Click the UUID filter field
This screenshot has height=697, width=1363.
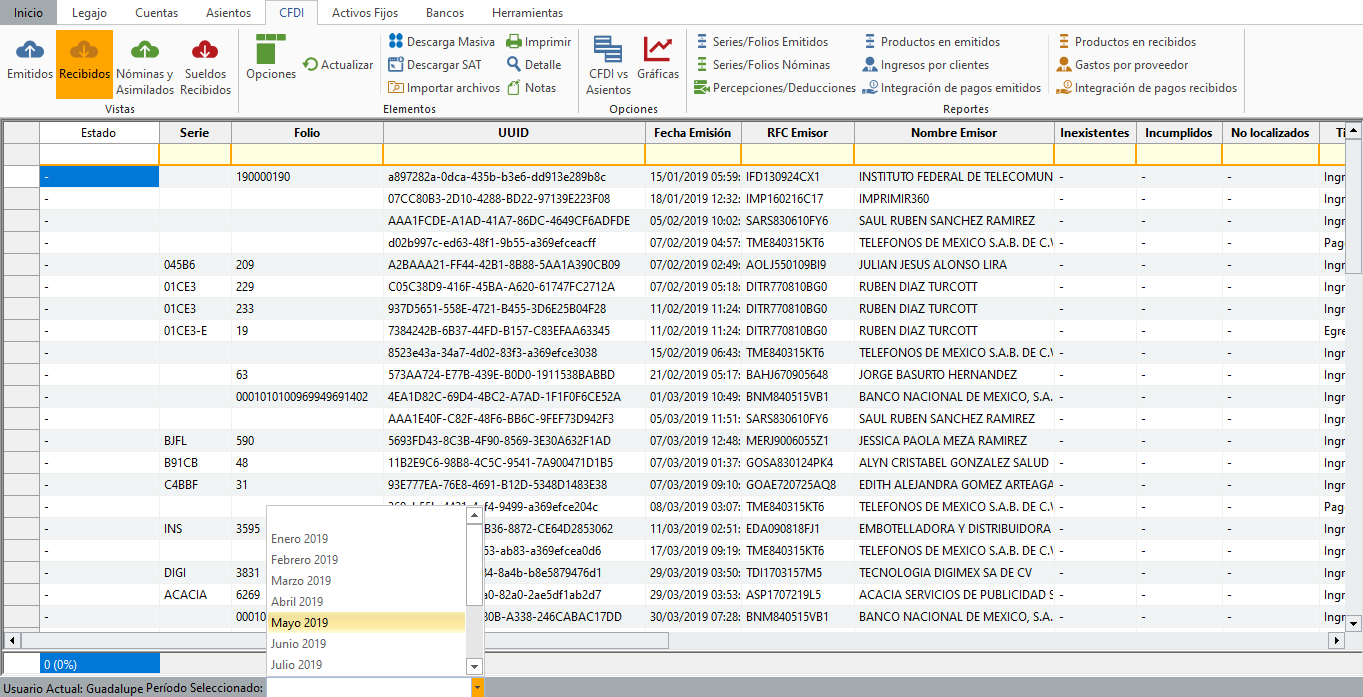tap(513, 154)
